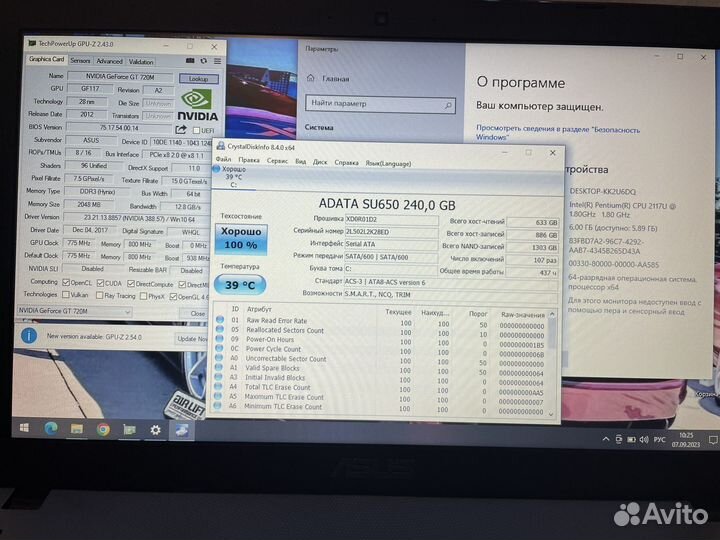
Task: Toggle OpenCL checkbox
Action: [x=66, y=282]
